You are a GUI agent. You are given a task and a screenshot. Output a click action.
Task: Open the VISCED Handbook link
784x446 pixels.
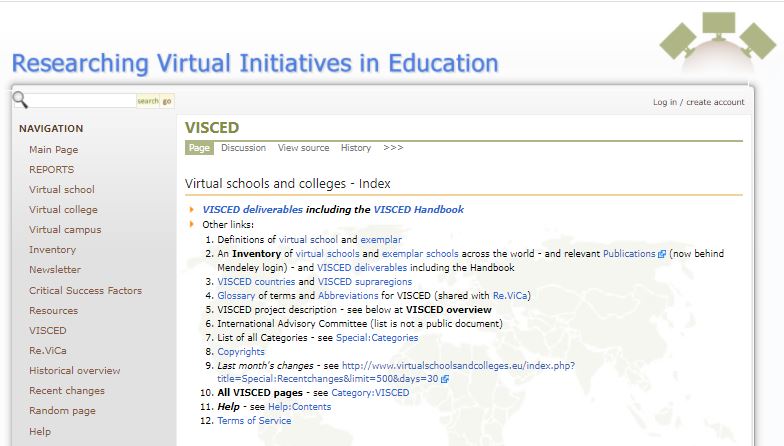418,210
